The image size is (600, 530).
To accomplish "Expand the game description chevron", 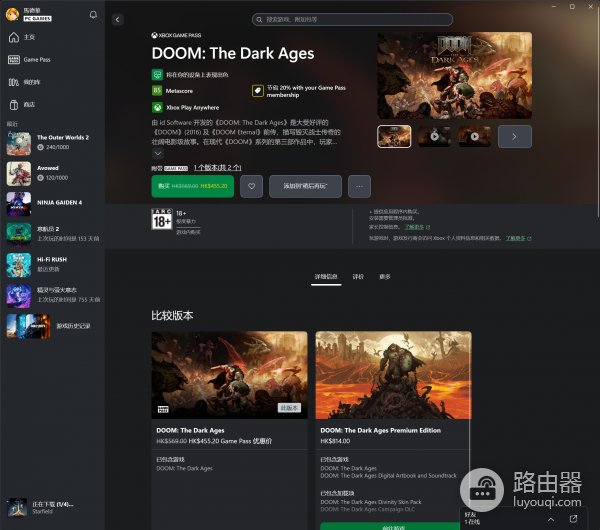I will (x=158, y=153).
